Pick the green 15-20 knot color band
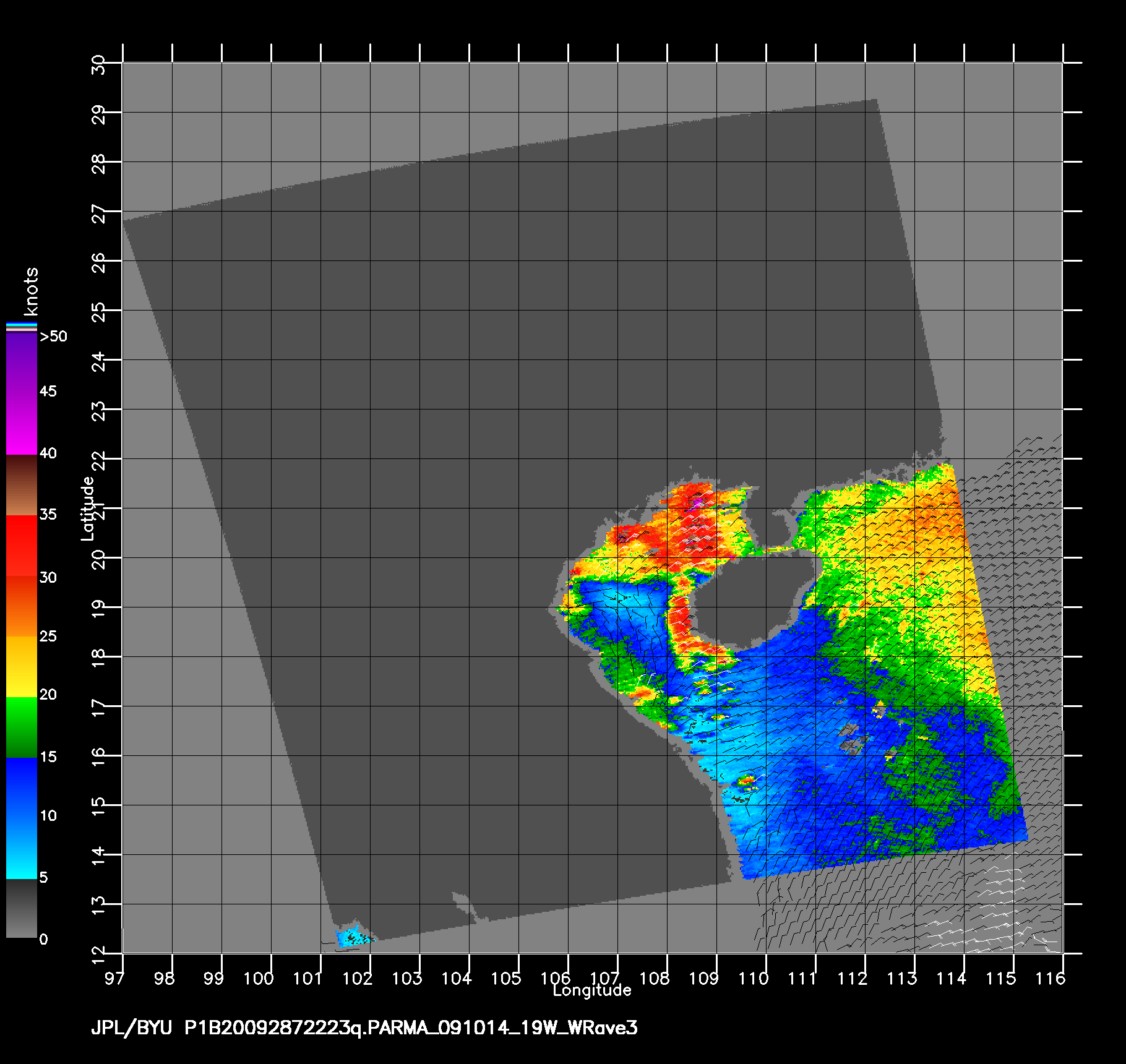 click(x=22, y=727)
